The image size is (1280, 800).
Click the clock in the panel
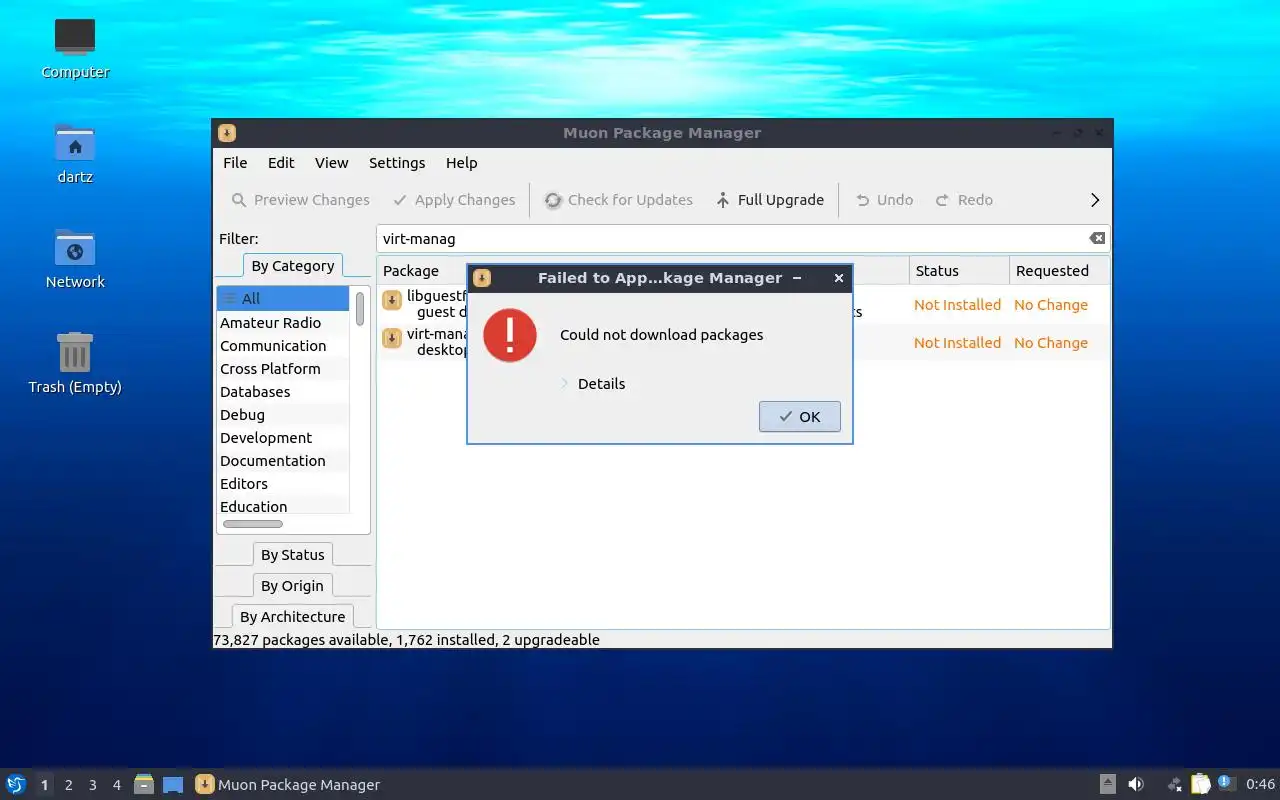coord(1260,785)
